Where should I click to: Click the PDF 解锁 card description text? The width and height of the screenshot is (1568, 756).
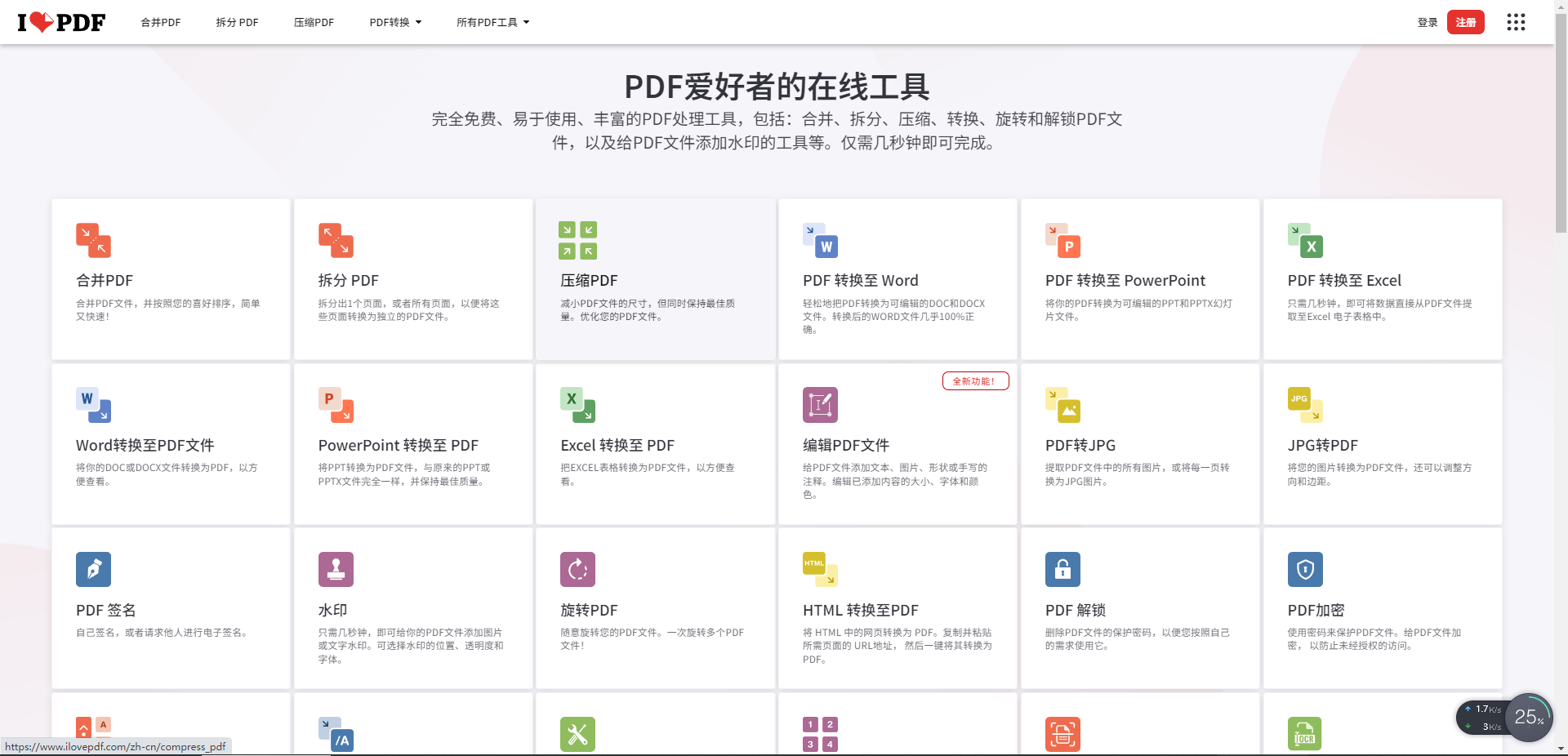coord(1138,638)
